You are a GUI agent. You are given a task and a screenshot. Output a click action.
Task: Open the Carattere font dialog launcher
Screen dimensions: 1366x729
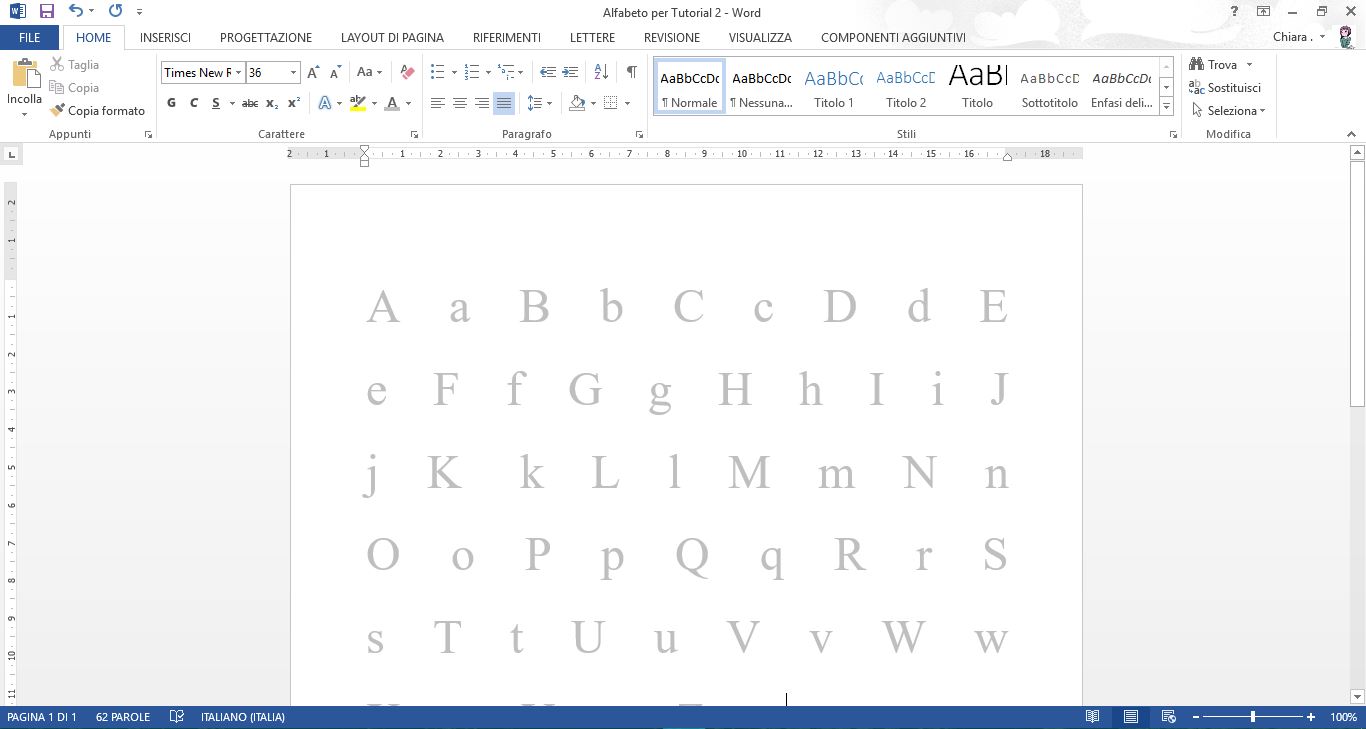[x=414, y=134]
